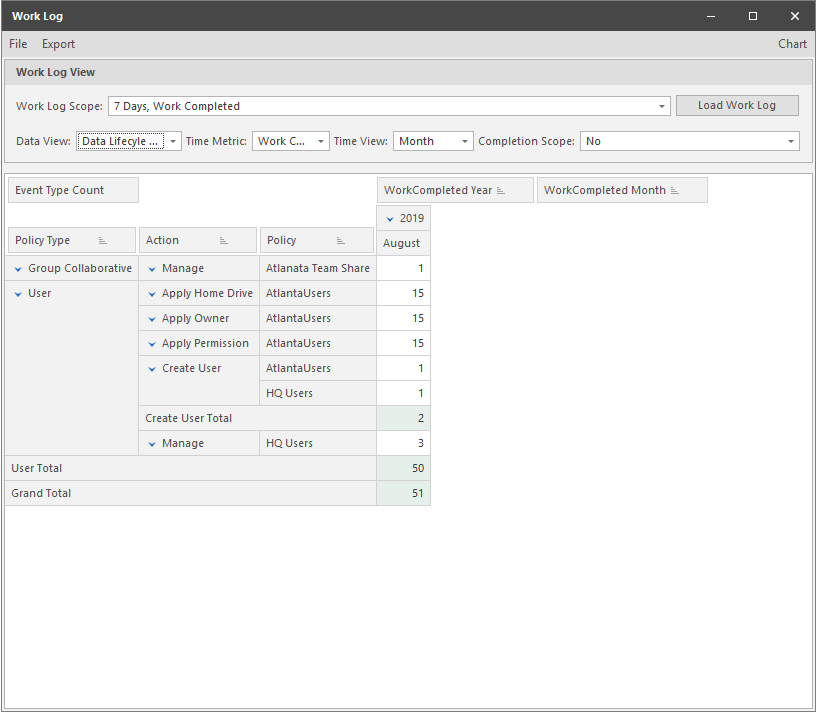Collapse the Create User action group

click(150, 368)
